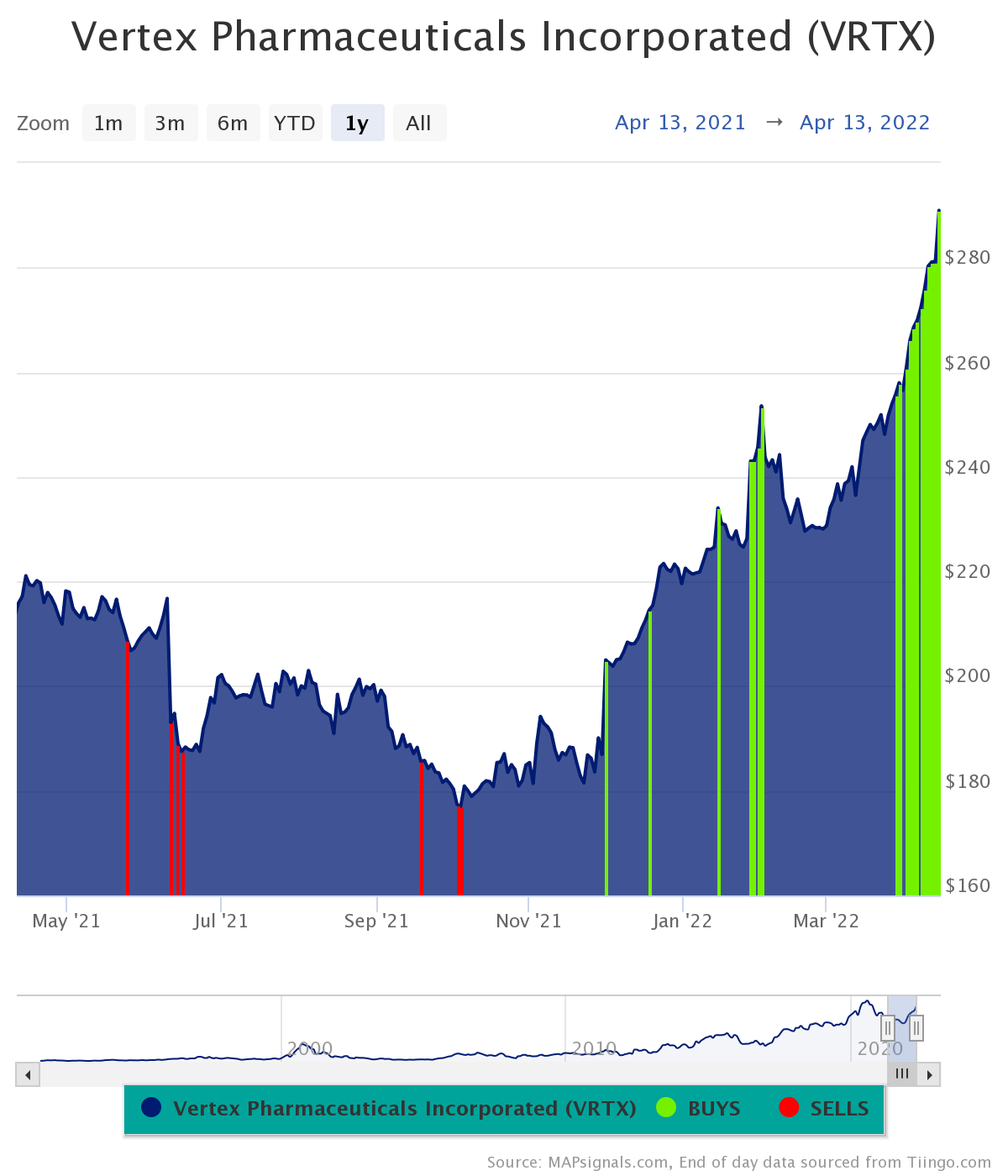Click the $240 y-axis label
The height and width of the screenshot is (1176, 1008).
[968, 467]
